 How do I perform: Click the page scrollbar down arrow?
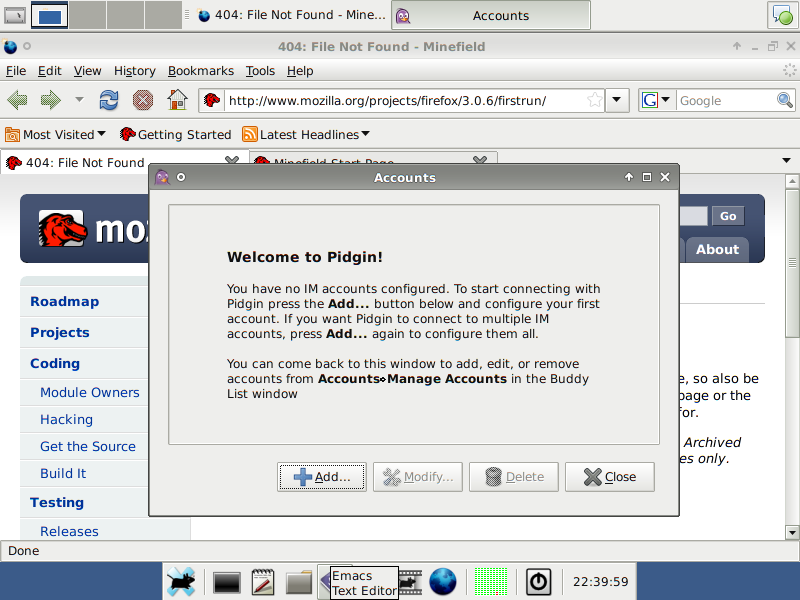tap(792, 533)
